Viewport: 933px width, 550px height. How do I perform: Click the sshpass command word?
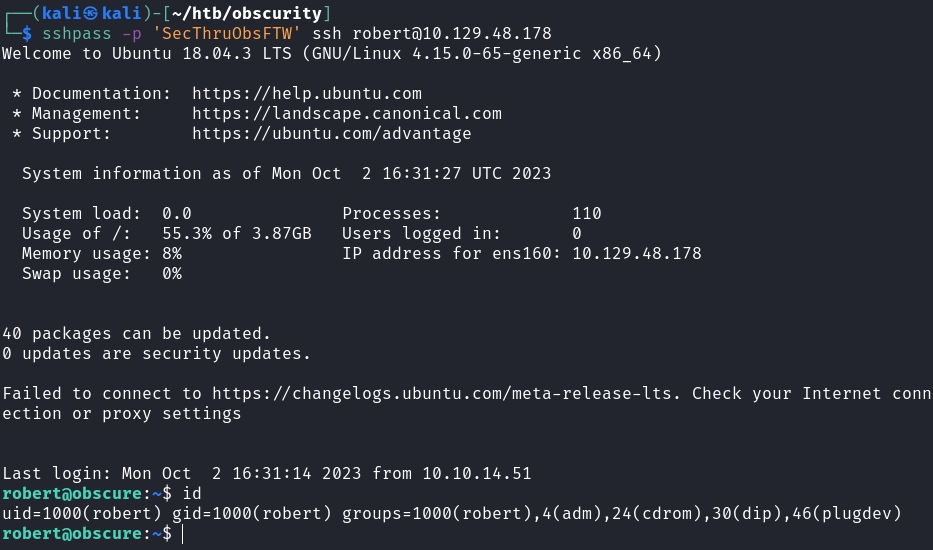[77, 34]
